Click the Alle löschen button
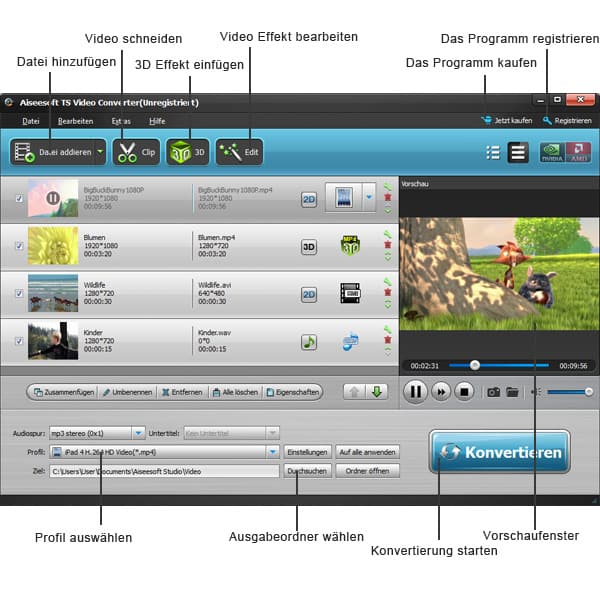Viewport: 600px width, 600px height. pyautogui.click(x=235, y=392)
